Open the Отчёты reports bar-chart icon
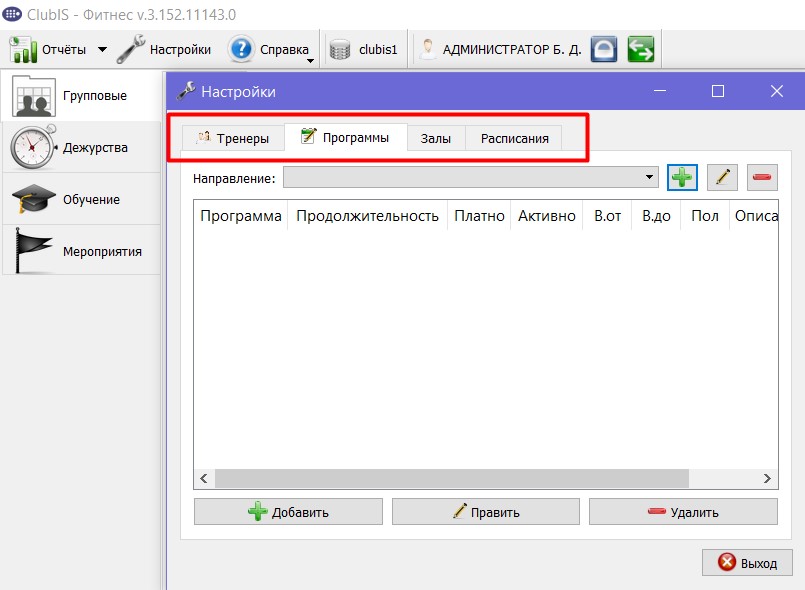Viewport: 805px width, 590px height. tap(23, 49)
